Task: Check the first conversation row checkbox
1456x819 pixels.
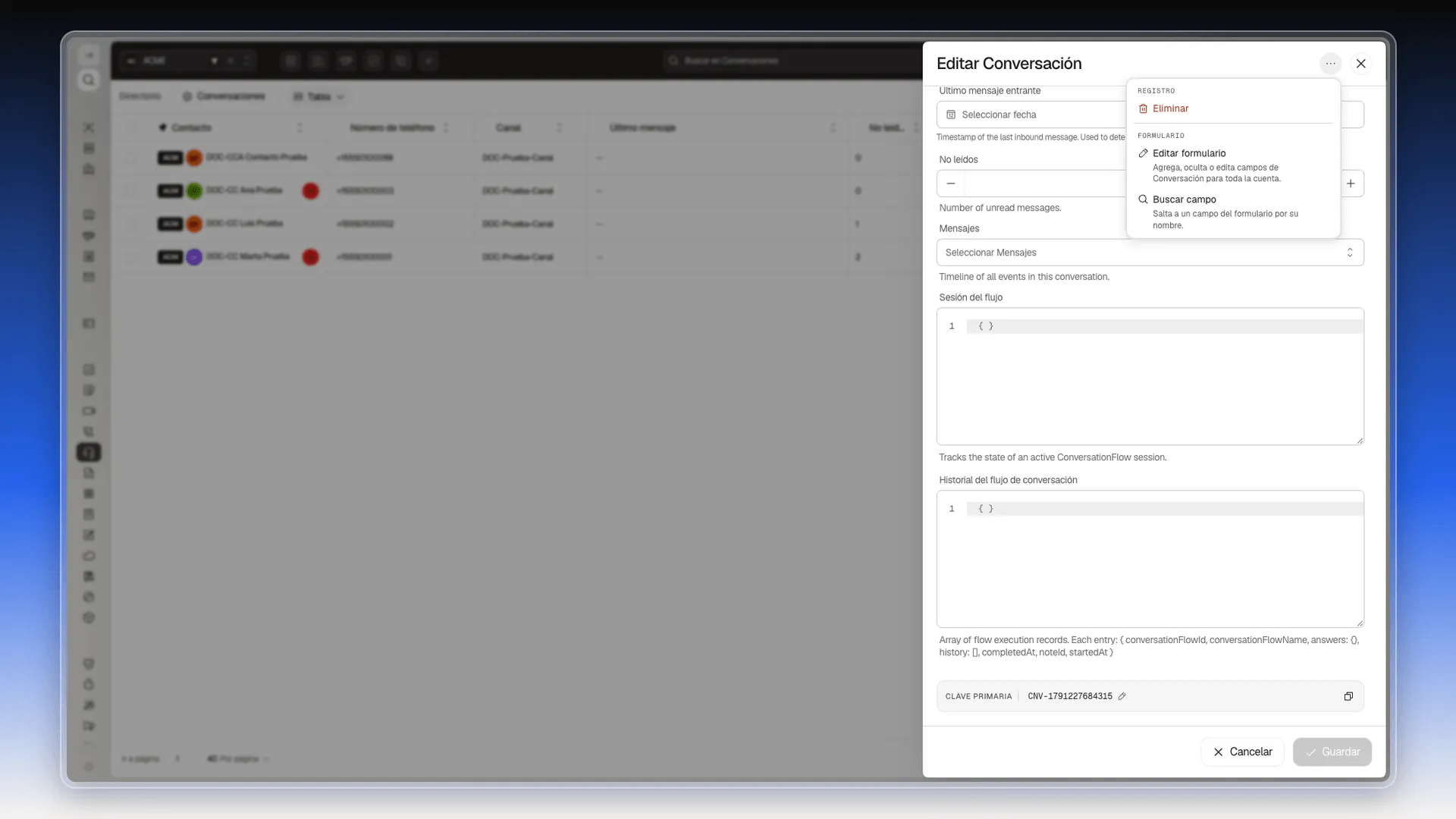Action: [x=131, y=158]
